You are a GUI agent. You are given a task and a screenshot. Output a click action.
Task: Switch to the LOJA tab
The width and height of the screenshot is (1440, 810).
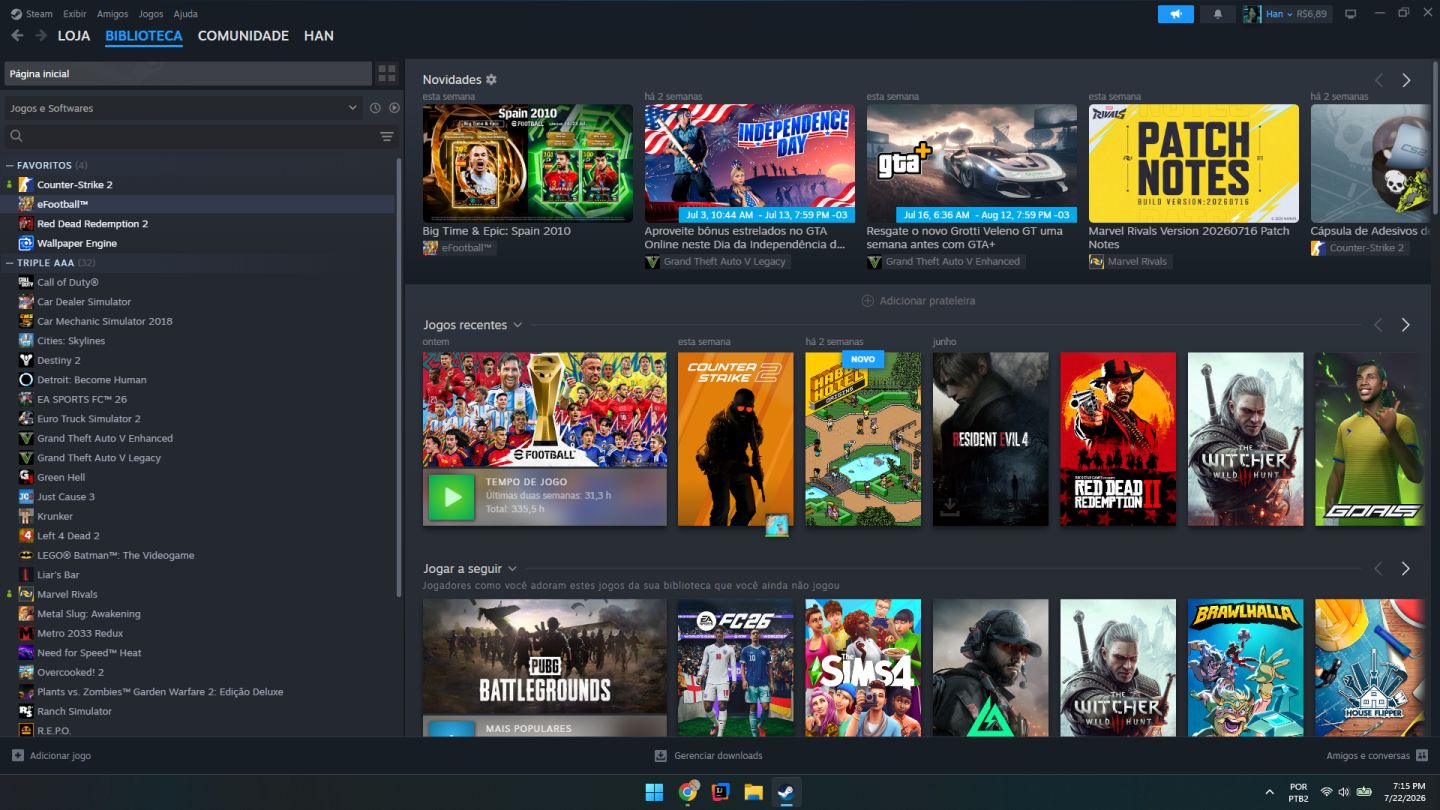click(74, 36)
